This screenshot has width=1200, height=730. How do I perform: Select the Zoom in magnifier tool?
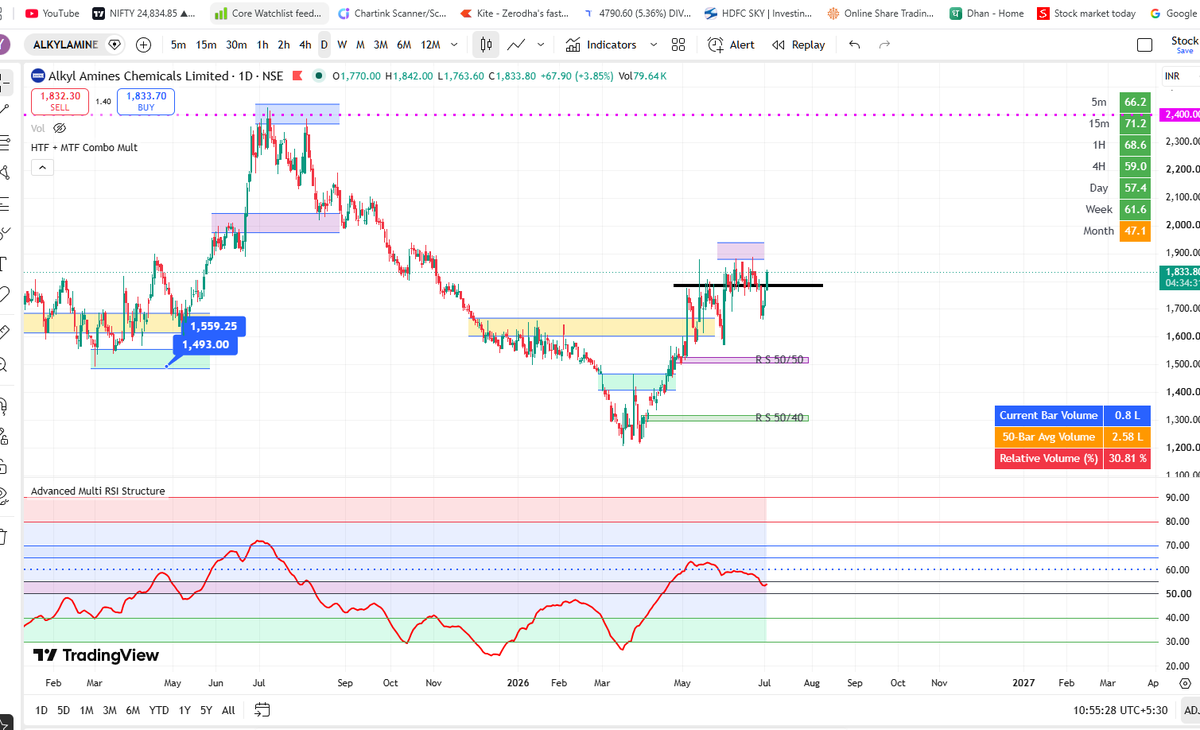pos(5,364)
